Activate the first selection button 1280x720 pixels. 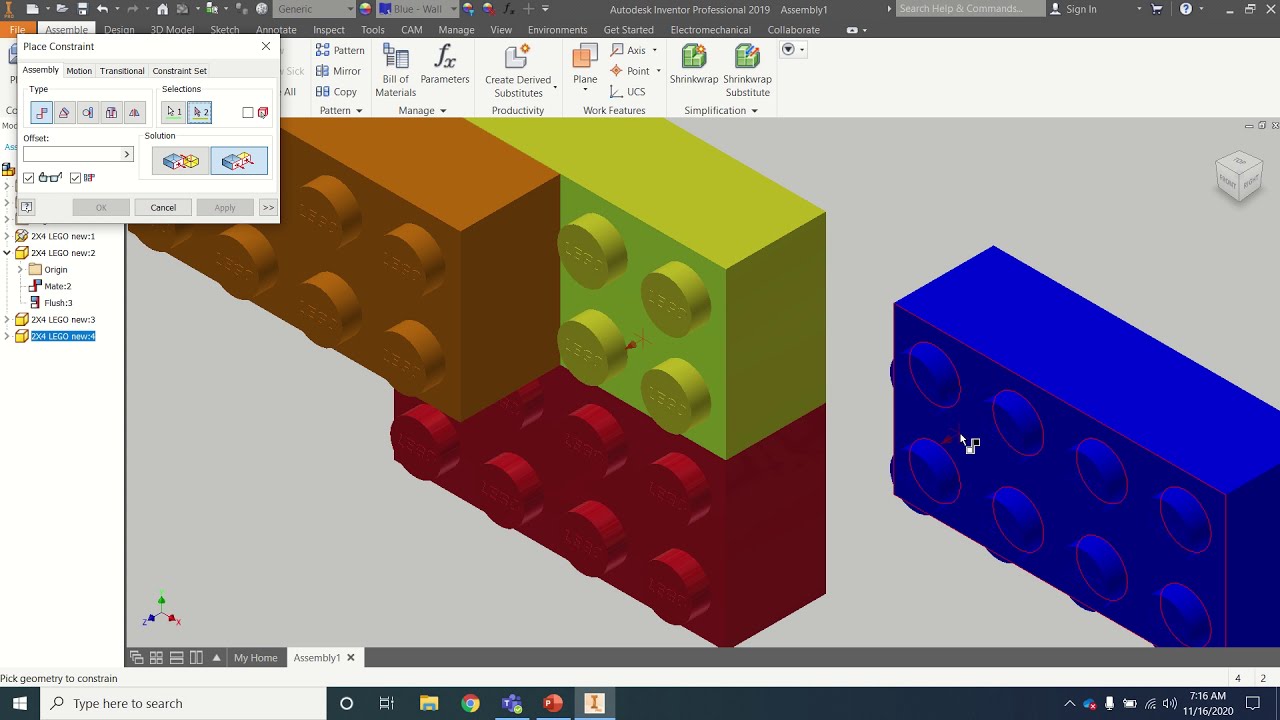[x=174, y=113]
